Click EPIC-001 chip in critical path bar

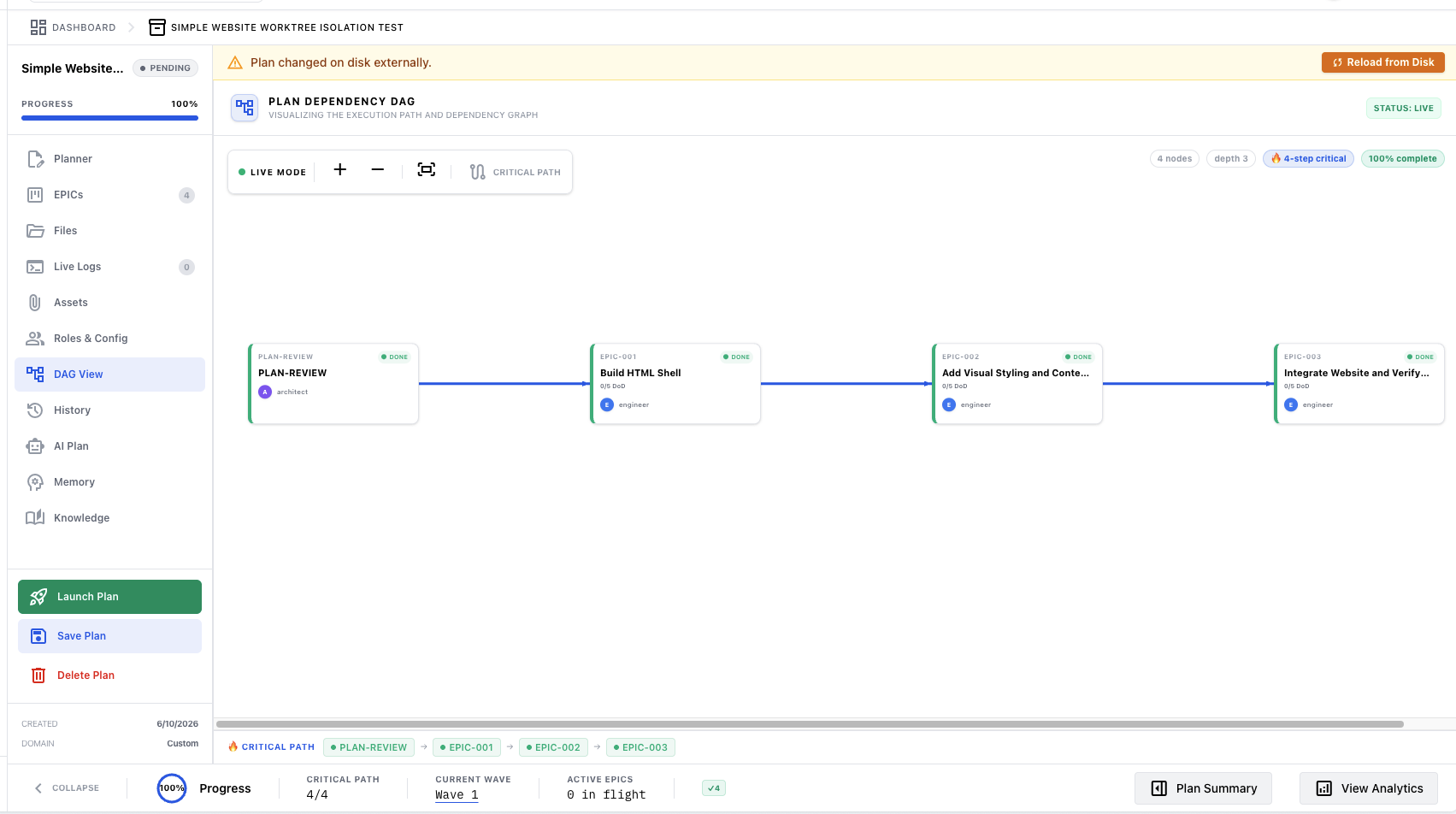467,747
